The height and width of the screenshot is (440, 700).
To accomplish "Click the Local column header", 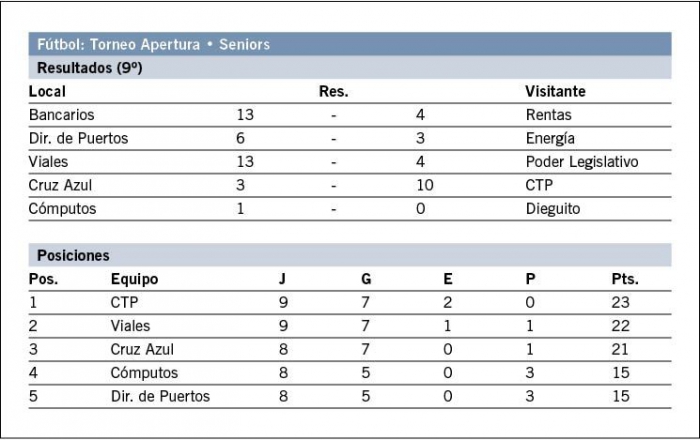I will coord(47,91).
